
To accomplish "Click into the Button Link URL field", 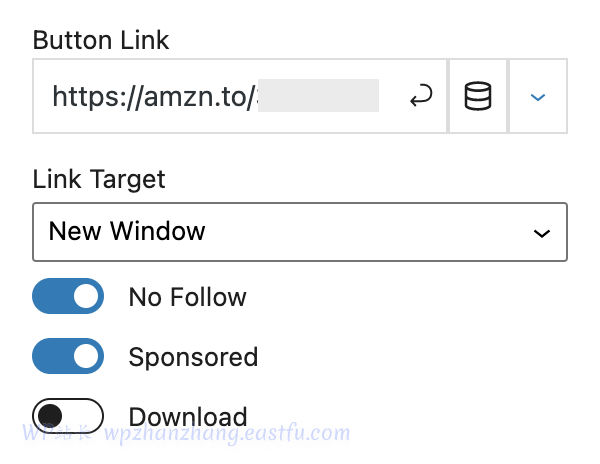I will point(240,96).
